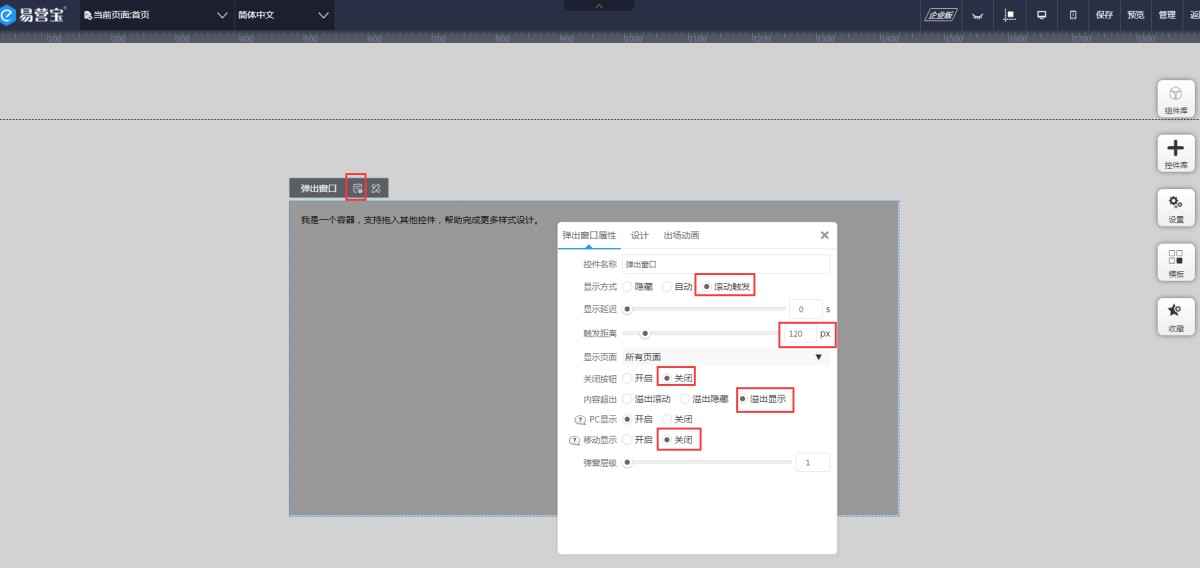Image resolution: width=1200 pixels, height=568 pixels.
Task: Click the 管理 manage button
Action: pos(1167,15)
